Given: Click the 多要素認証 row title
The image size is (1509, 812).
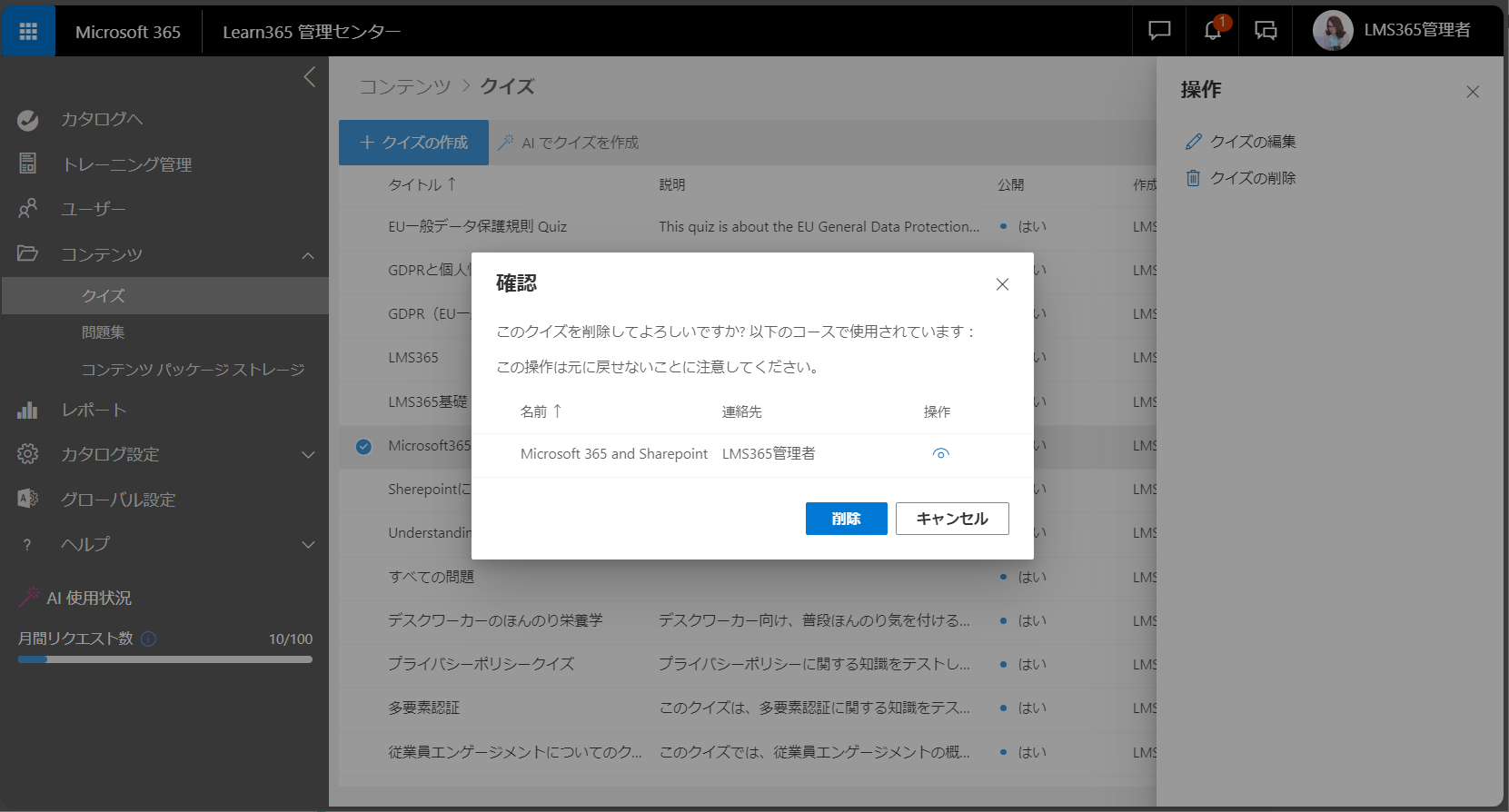Looking at the screenshot, I should [x=424, y=708].
